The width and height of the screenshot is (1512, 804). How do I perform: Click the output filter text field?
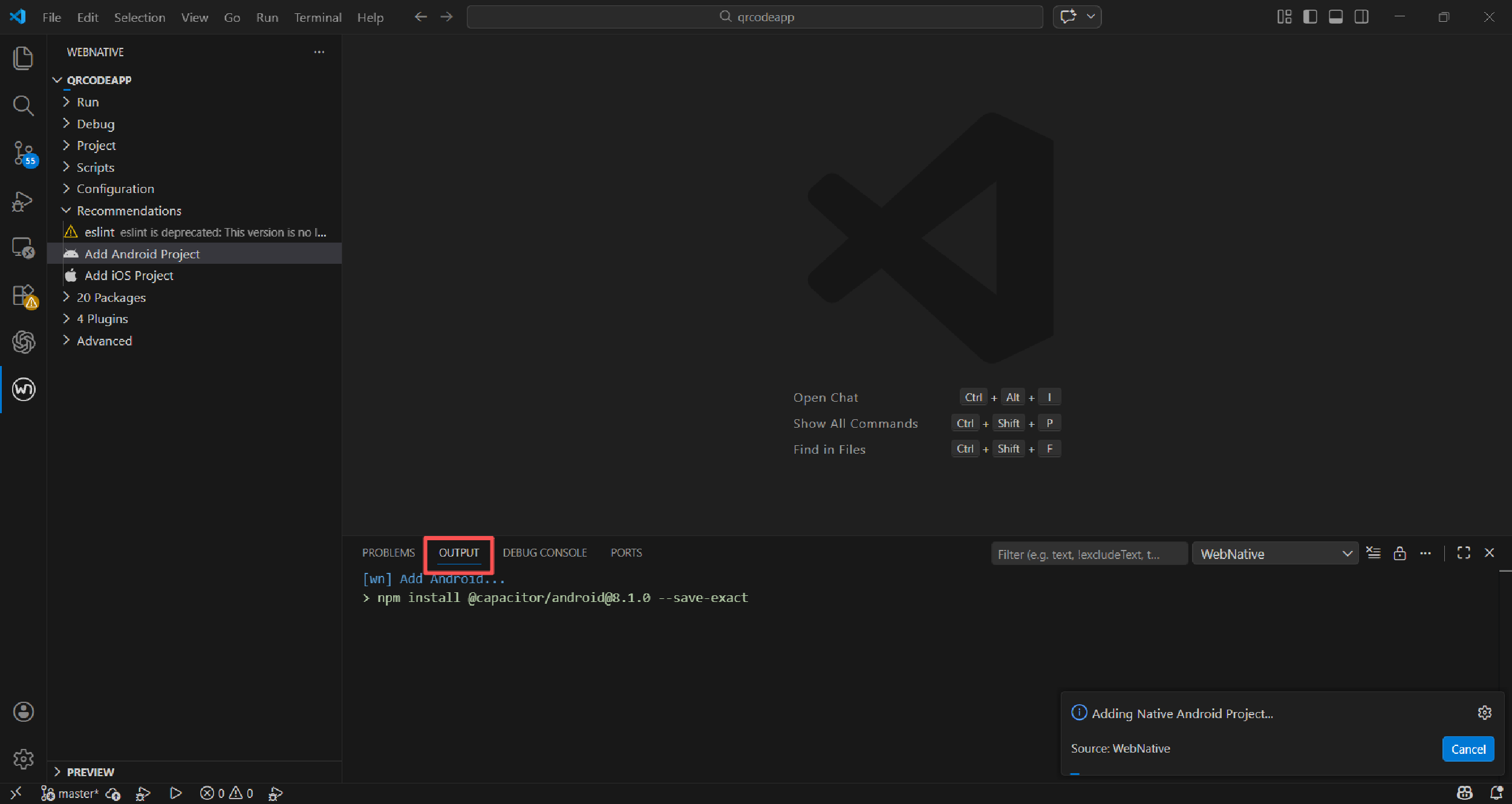click(1089, 554)
